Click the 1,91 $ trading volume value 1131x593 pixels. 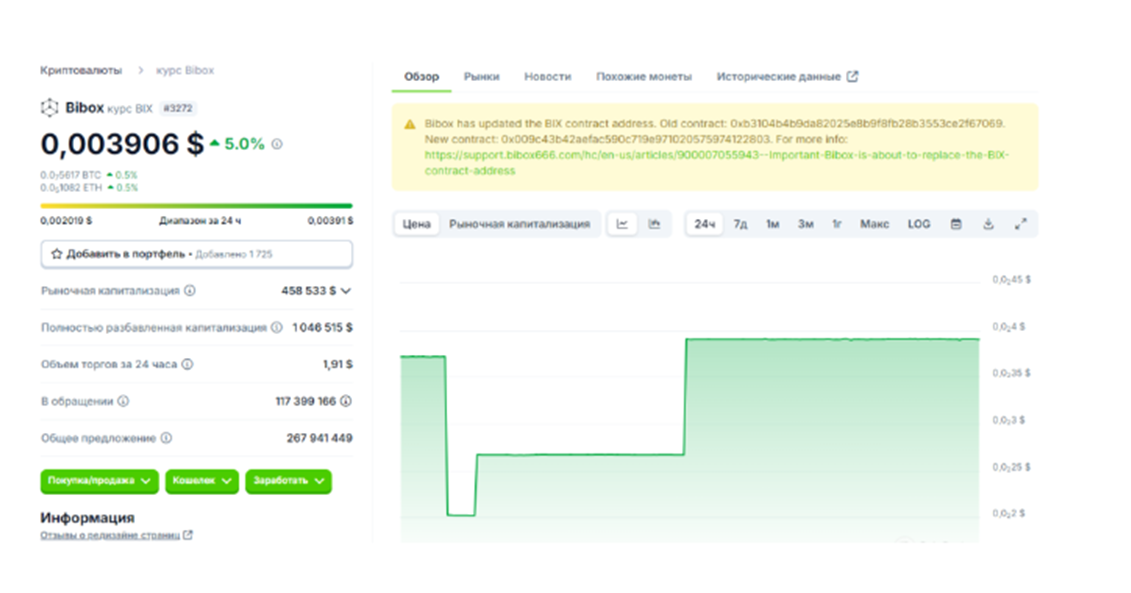pos(338,364)
